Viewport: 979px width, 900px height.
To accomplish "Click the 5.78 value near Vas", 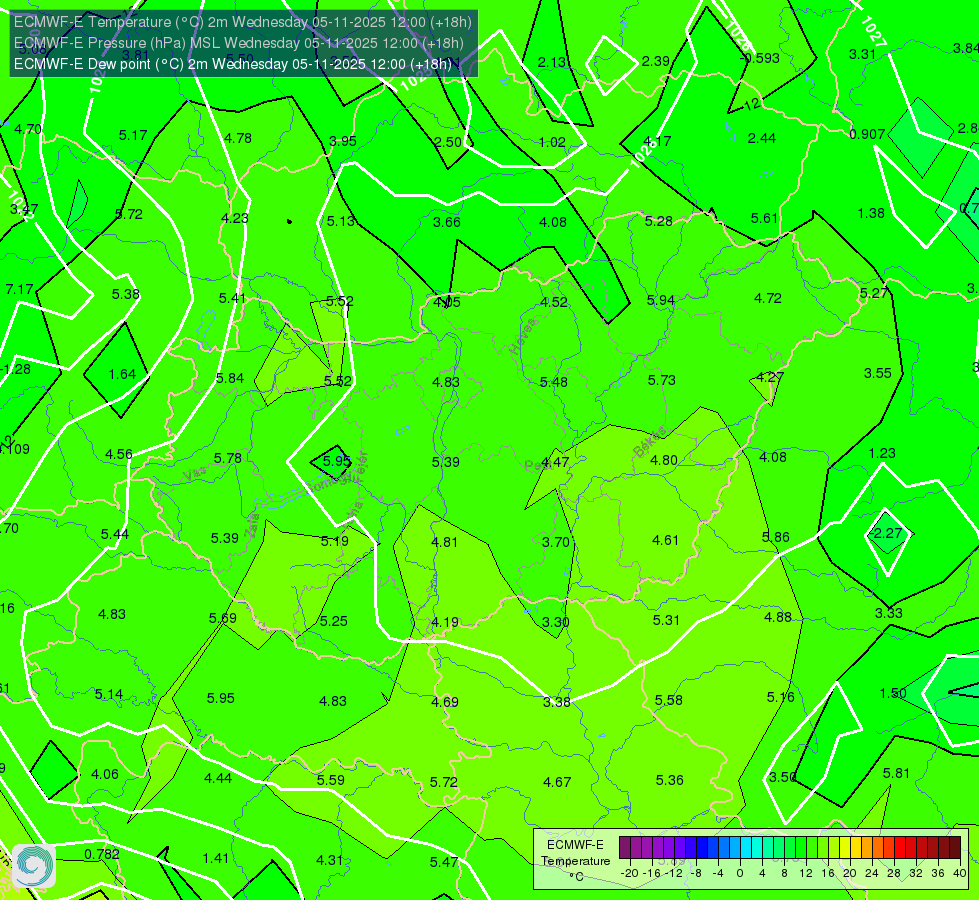I will [x=227, y=458].
